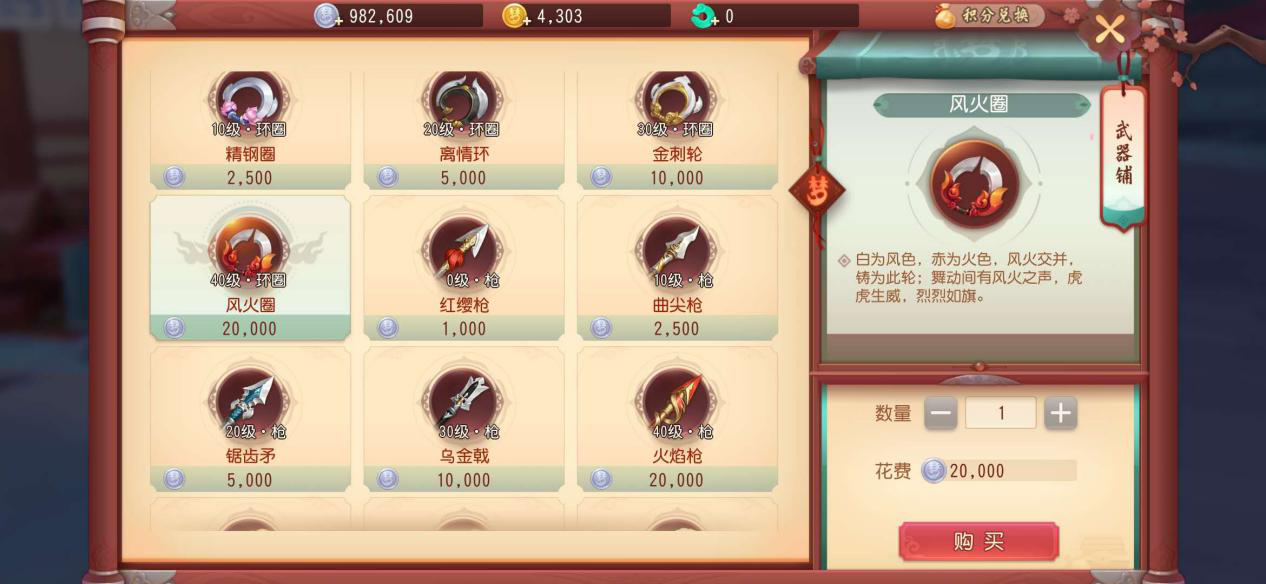Close the shop with X button
The width and height of the screenshot is (1266, 584).
1109,30
